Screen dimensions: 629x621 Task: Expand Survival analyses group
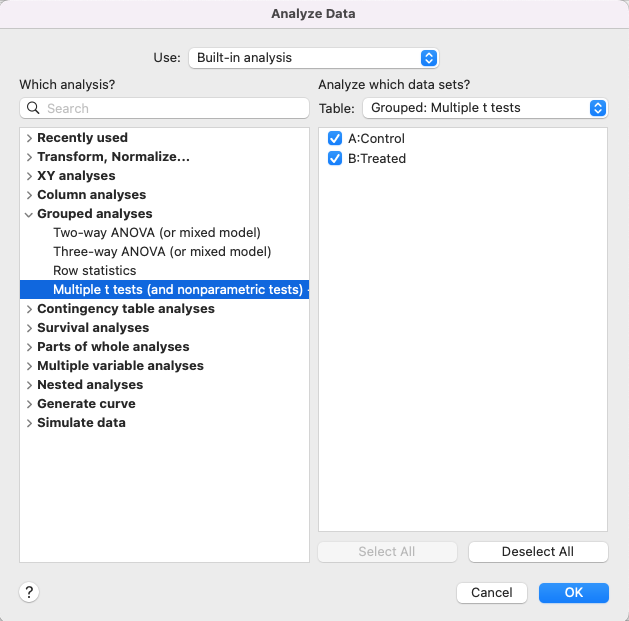29,328
